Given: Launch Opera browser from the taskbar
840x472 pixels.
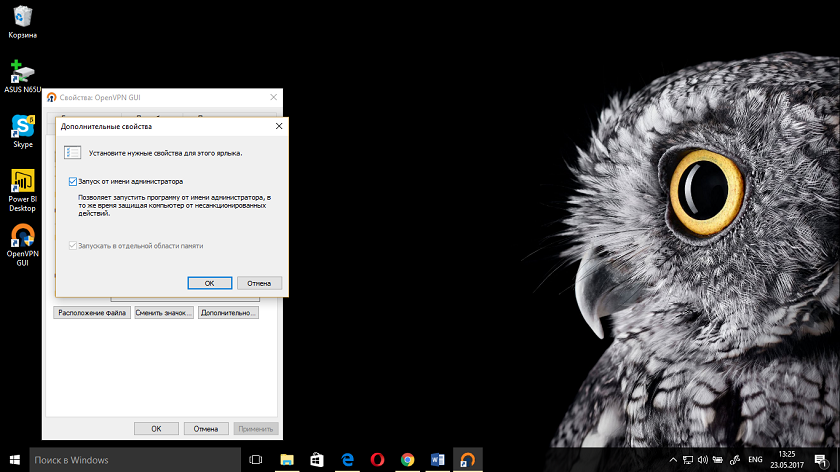Looking at the screenshot, I should point(377,460).
